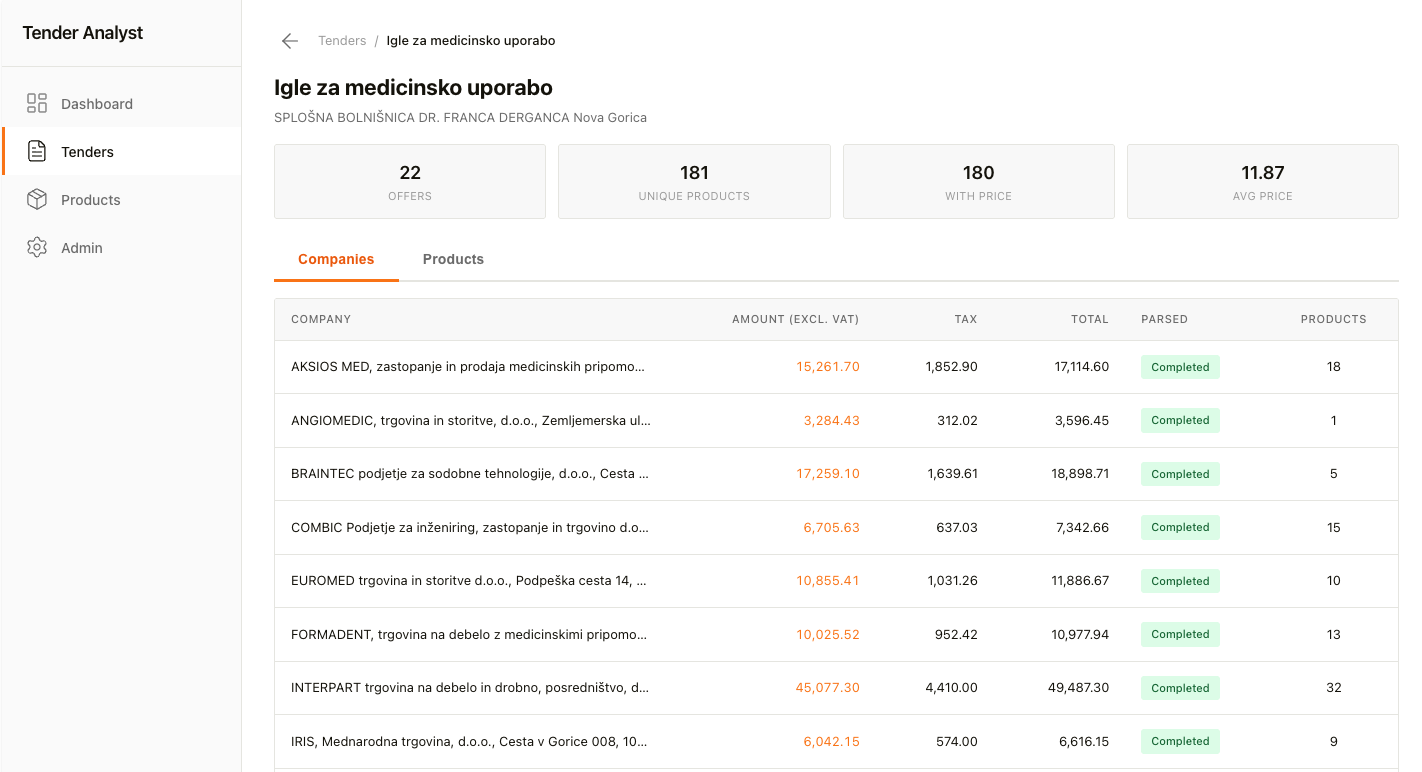Click the Completed badge for EUROMED
Screen dimensions: 1422x772
click(1180, 581)
